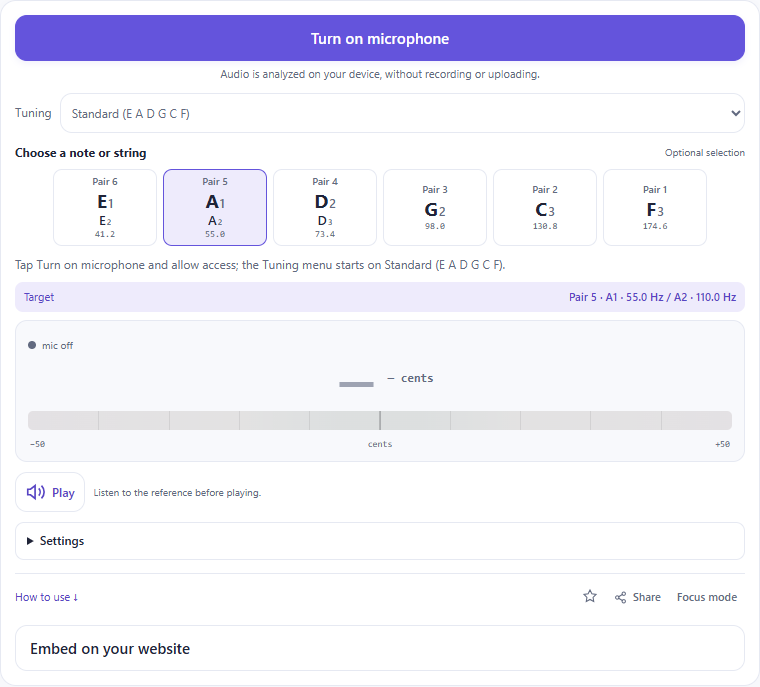Select the Pair 2 C3 string card
Viewport: 760px width, 687px height.
tap(545, 208)
